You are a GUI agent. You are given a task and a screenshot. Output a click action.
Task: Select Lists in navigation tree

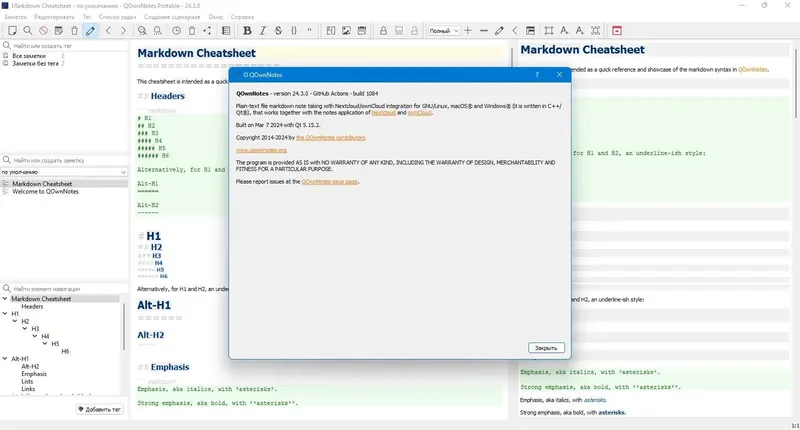pos(27,382)
